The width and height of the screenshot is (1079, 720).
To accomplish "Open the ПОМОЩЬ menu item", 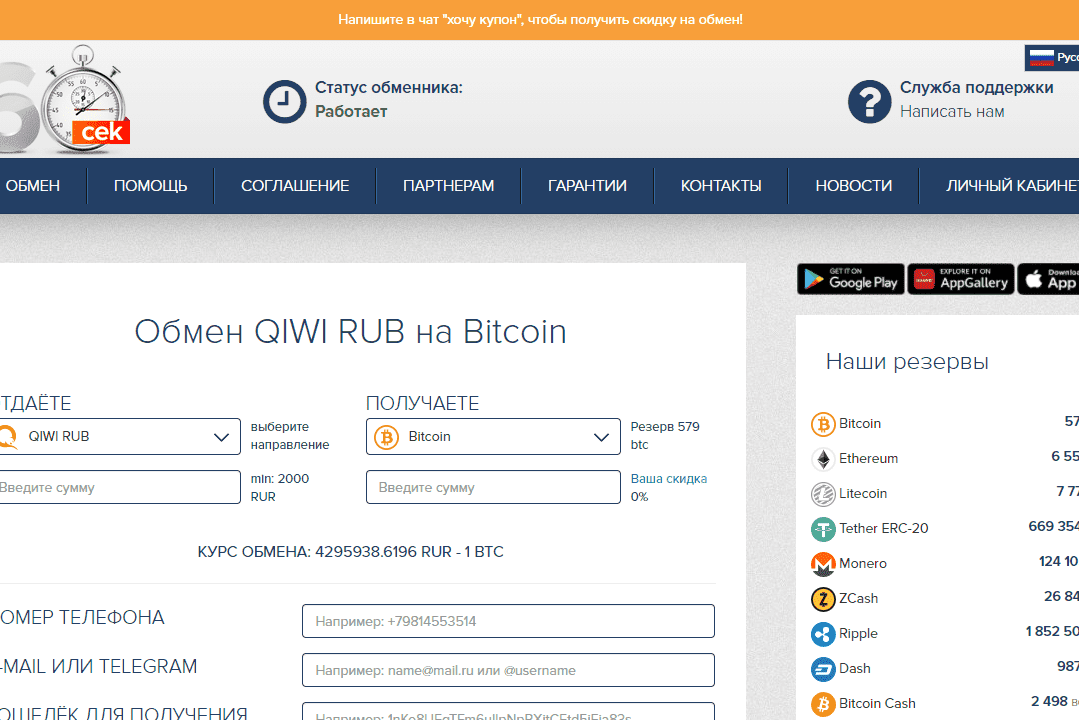I will click(150, 186).
